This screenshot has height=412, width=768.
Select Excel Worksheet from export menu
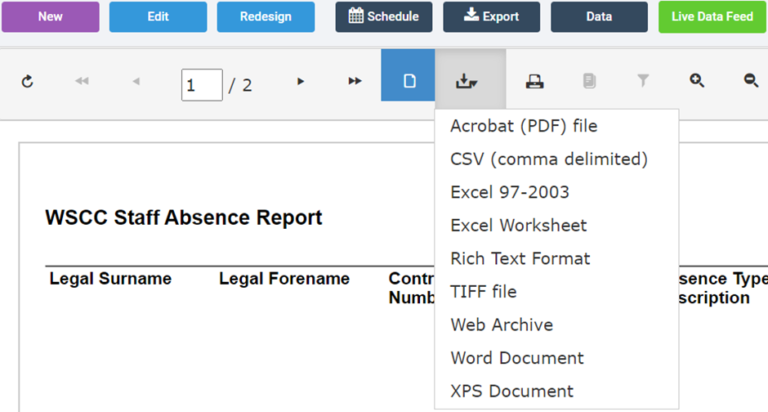click(x=518, y=225)
